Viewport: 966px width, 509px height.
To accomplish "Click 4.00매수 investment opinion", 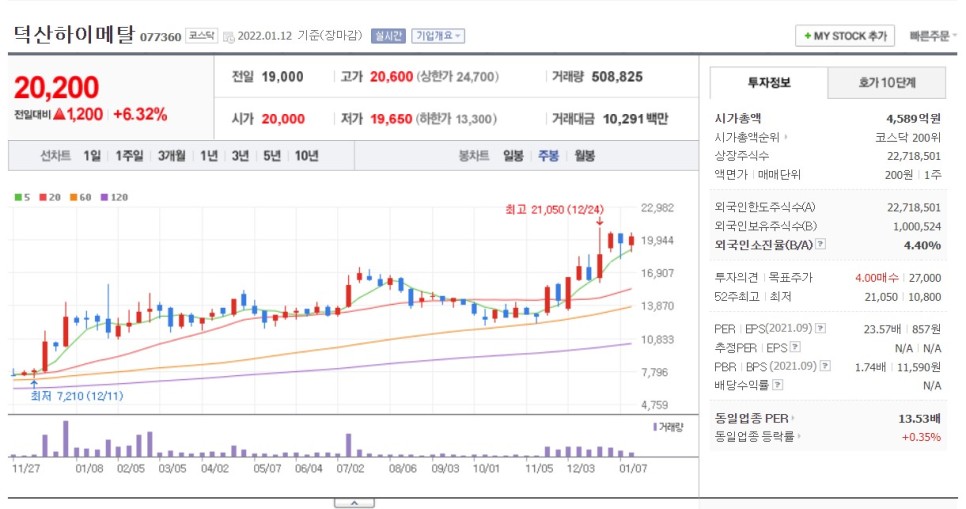I will click(876, 278).
